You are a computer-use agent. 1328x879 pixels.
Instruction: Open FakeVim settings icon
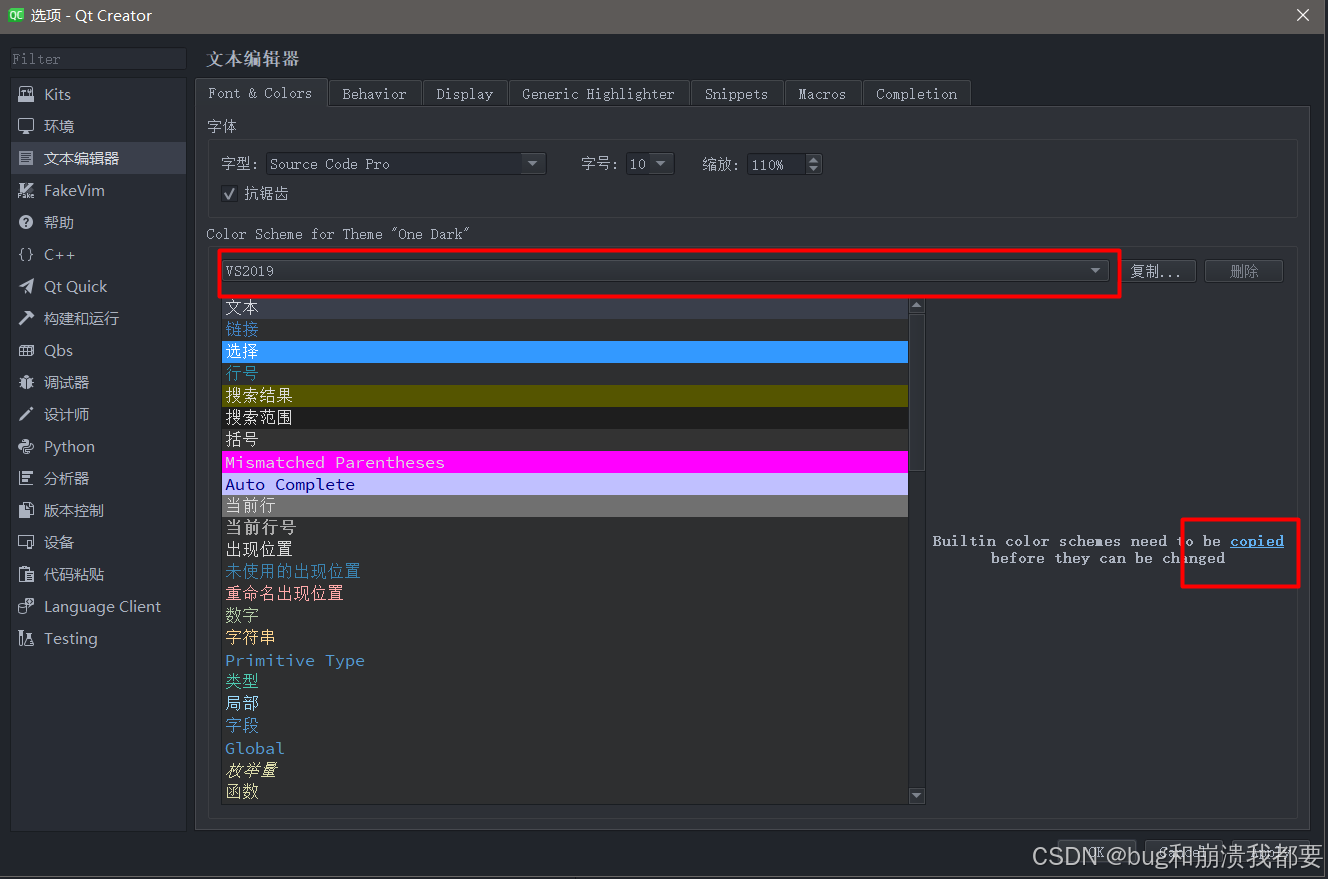pyautogui.click(x=26, y=190)
